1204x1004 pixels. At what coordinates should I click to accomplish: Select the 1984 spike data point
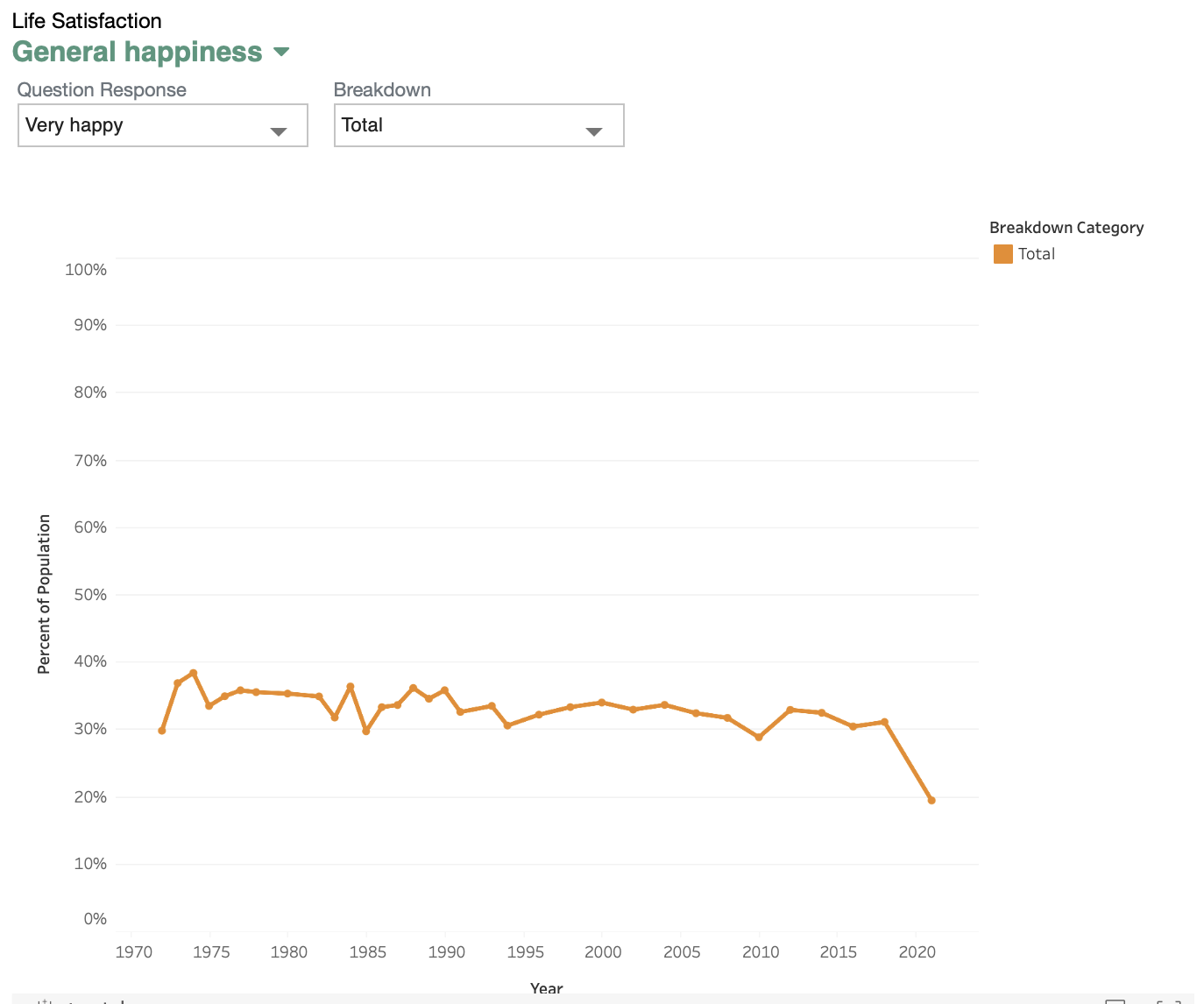pos(351,687)
